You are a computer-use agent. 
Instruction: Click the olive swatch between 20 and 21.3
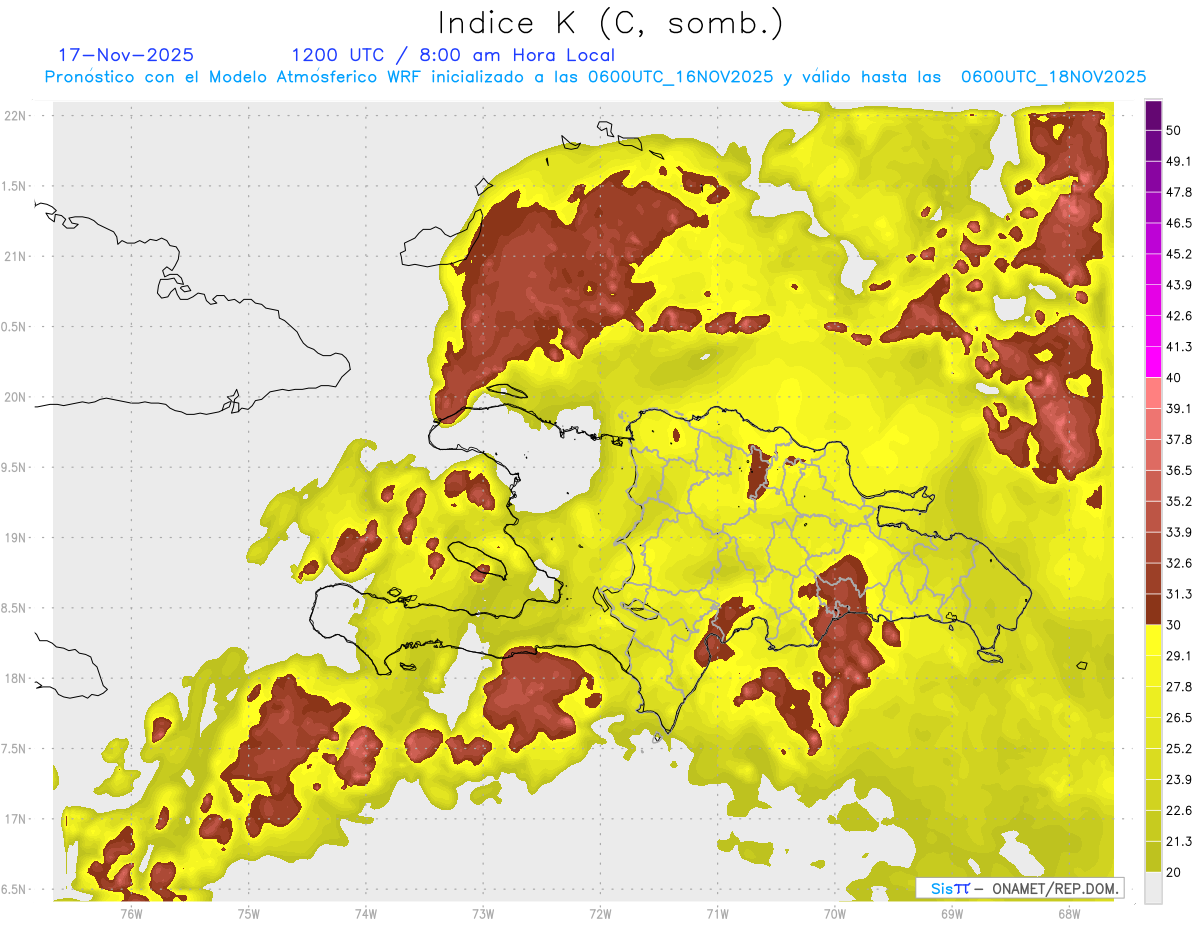[1153, 856]
